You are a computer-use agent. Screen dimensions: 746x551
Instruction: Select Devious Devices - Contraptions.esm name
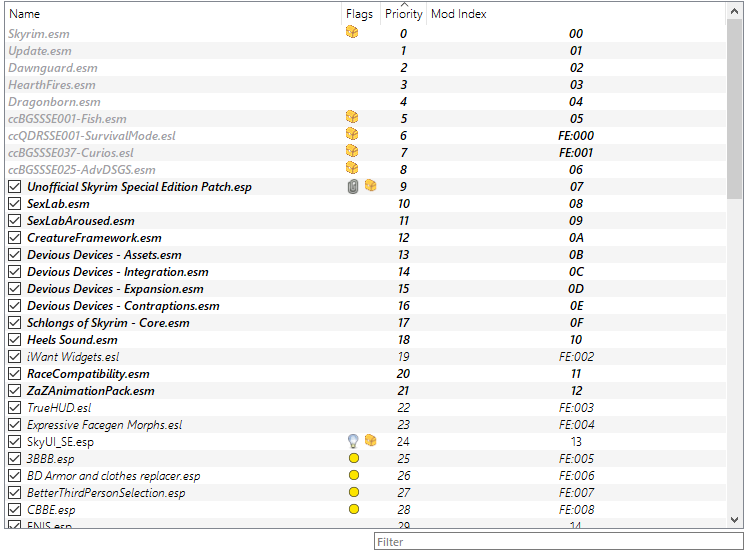[x=123, y=306]
